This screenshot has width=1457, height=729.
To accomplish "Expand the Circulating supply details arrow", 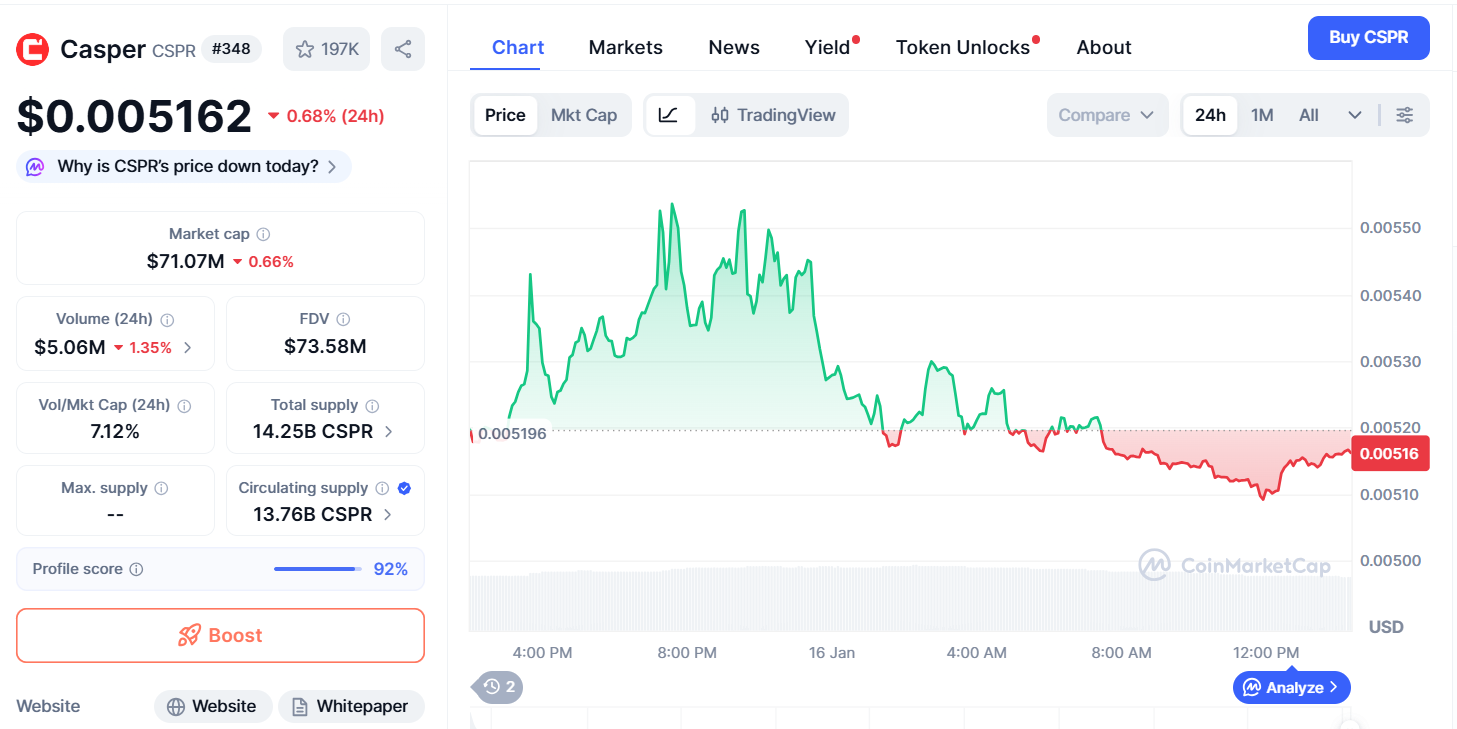I will coord(388,514).
